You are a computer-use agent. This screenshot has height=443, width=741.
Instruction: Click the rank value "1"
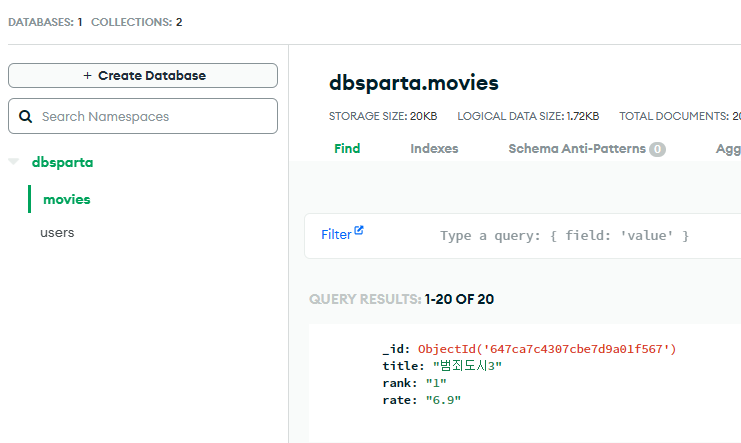436,383
